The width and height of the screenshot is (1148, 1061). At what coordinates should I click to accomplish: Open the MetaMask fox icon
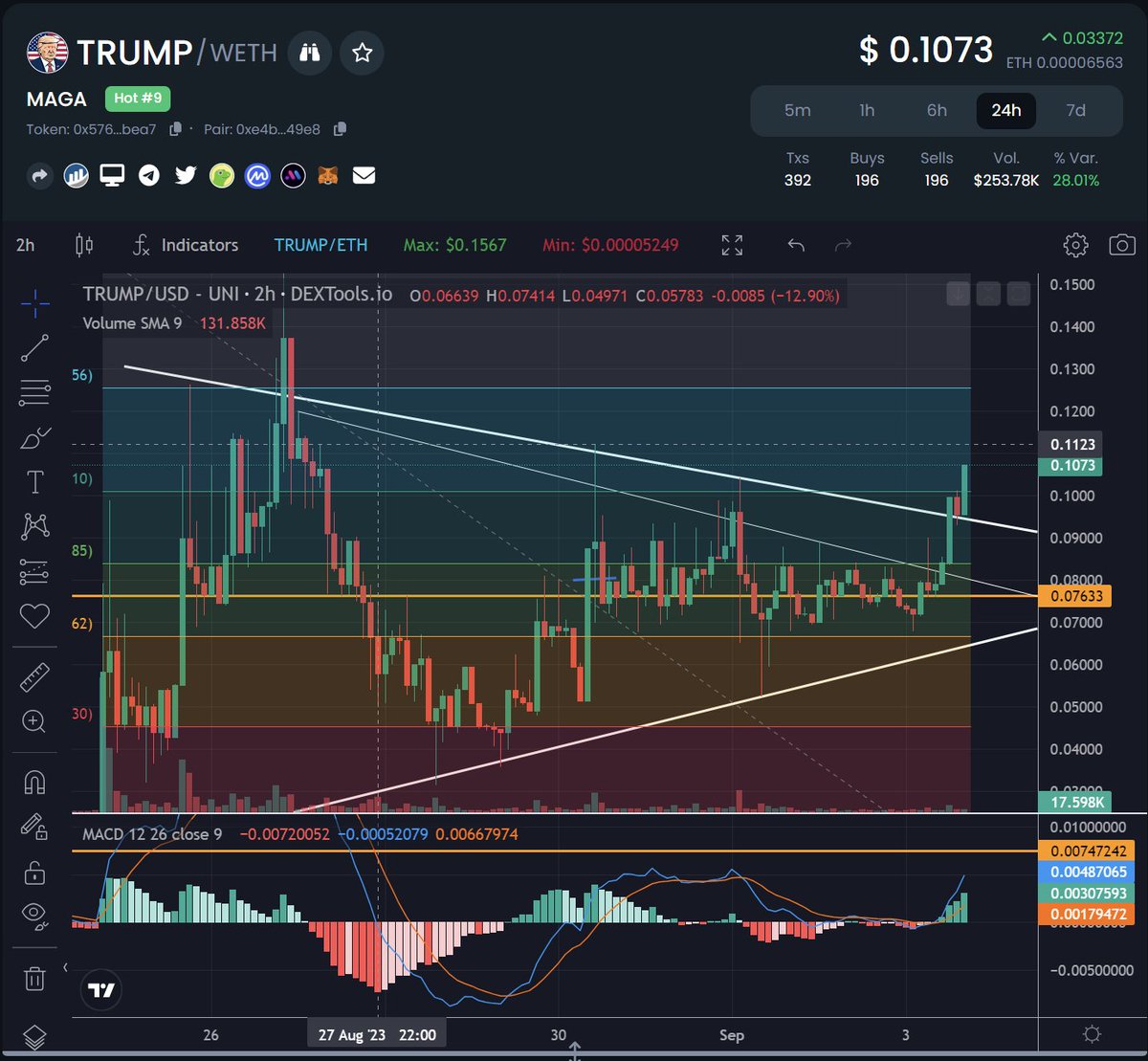pyautogui.click(x=328, y=176)
